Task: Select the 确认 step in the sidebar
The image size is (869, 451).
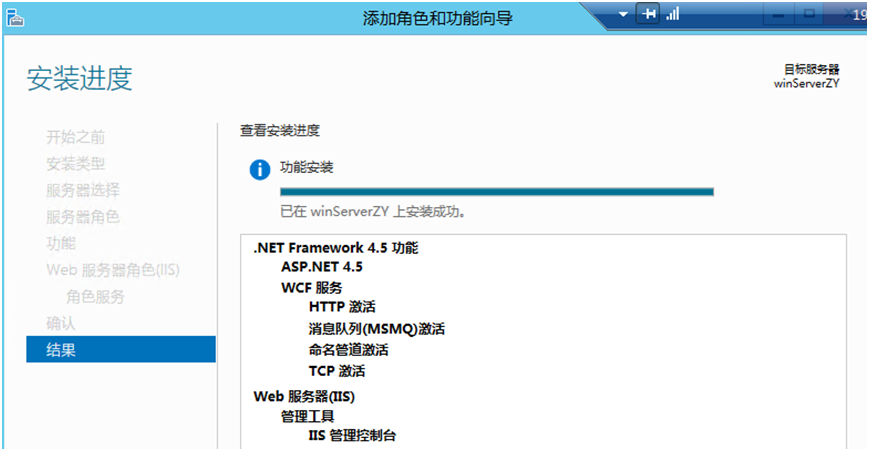Action: point(60,323)
